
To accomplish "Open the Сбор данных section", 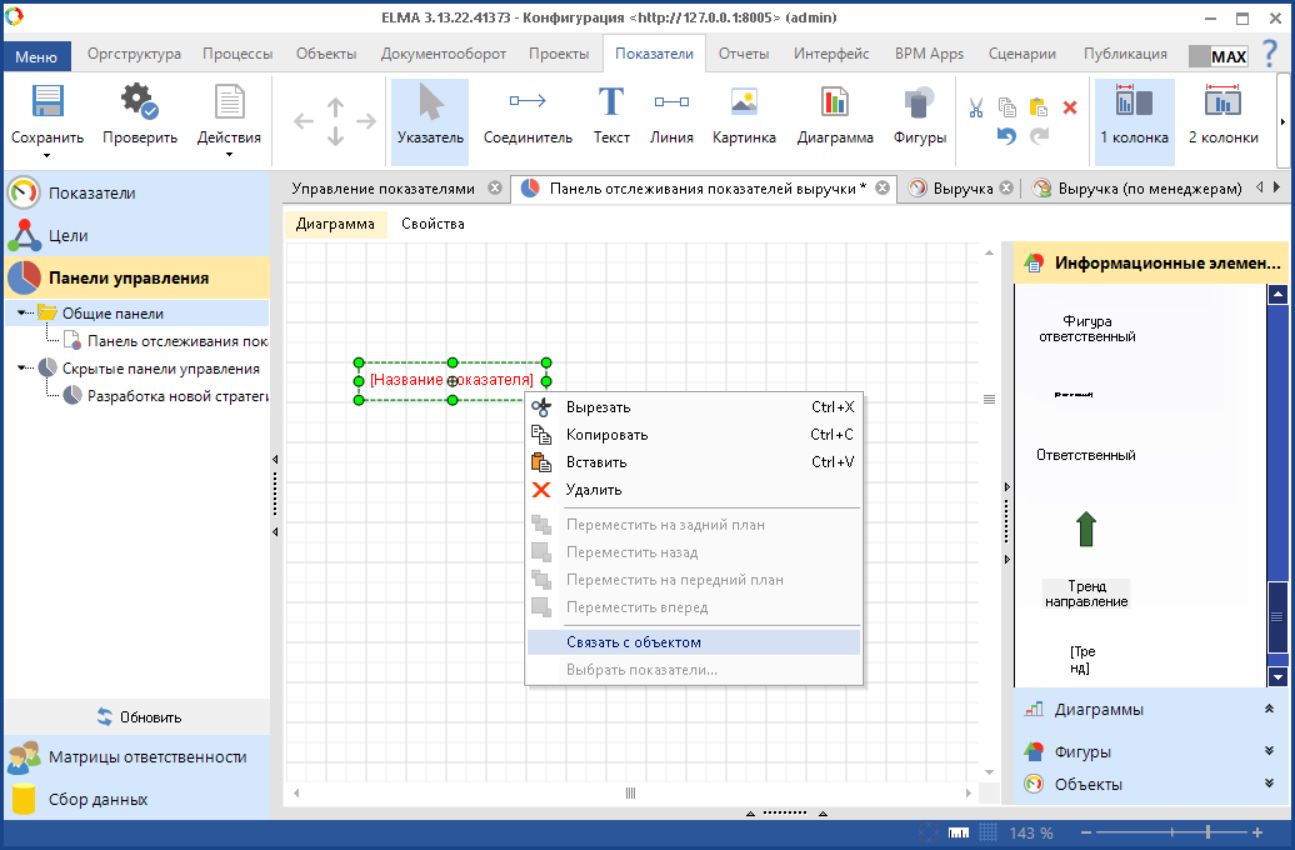I will tap(136, 799).
